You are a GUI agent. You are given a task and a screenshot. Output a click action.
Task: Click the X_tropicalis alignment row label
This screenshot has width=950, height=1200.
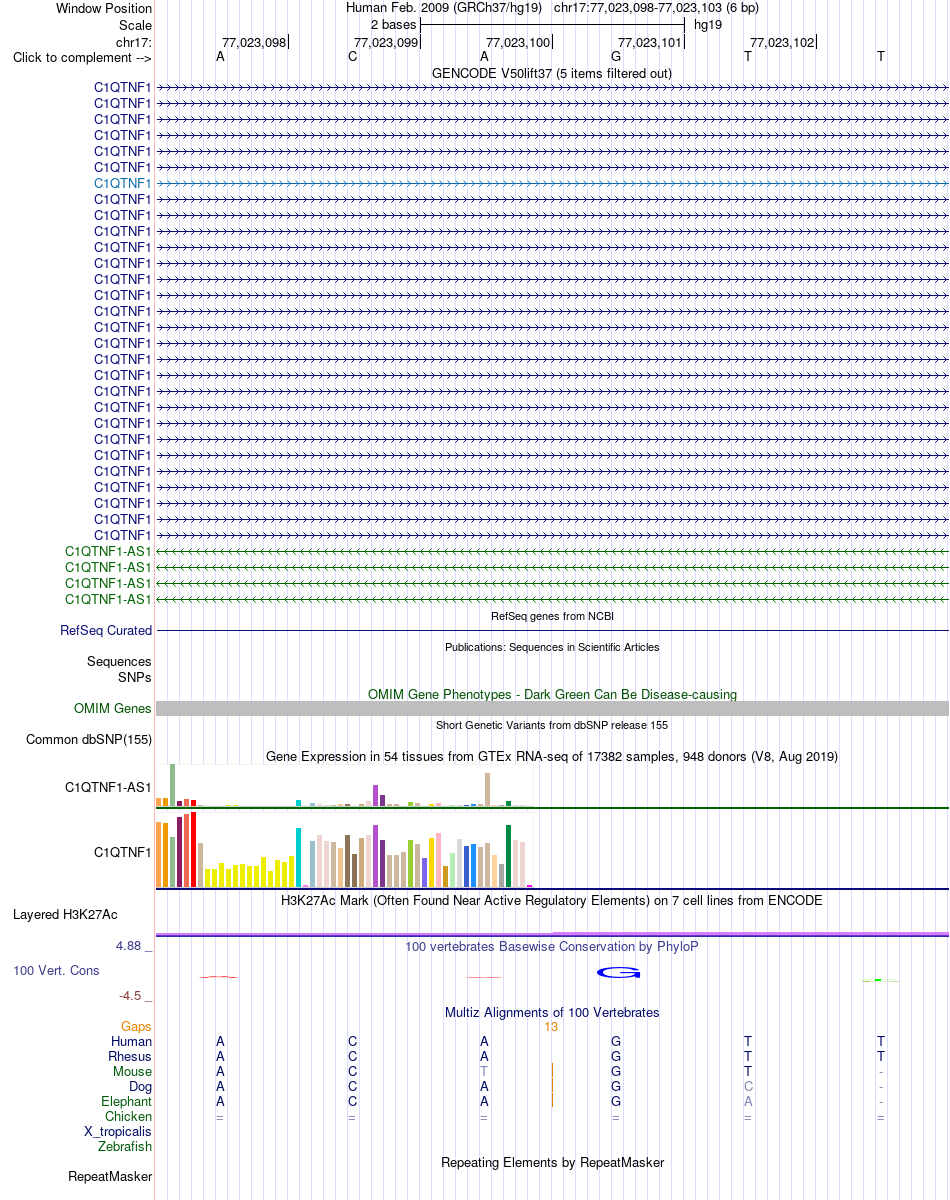click(119, 1132)
